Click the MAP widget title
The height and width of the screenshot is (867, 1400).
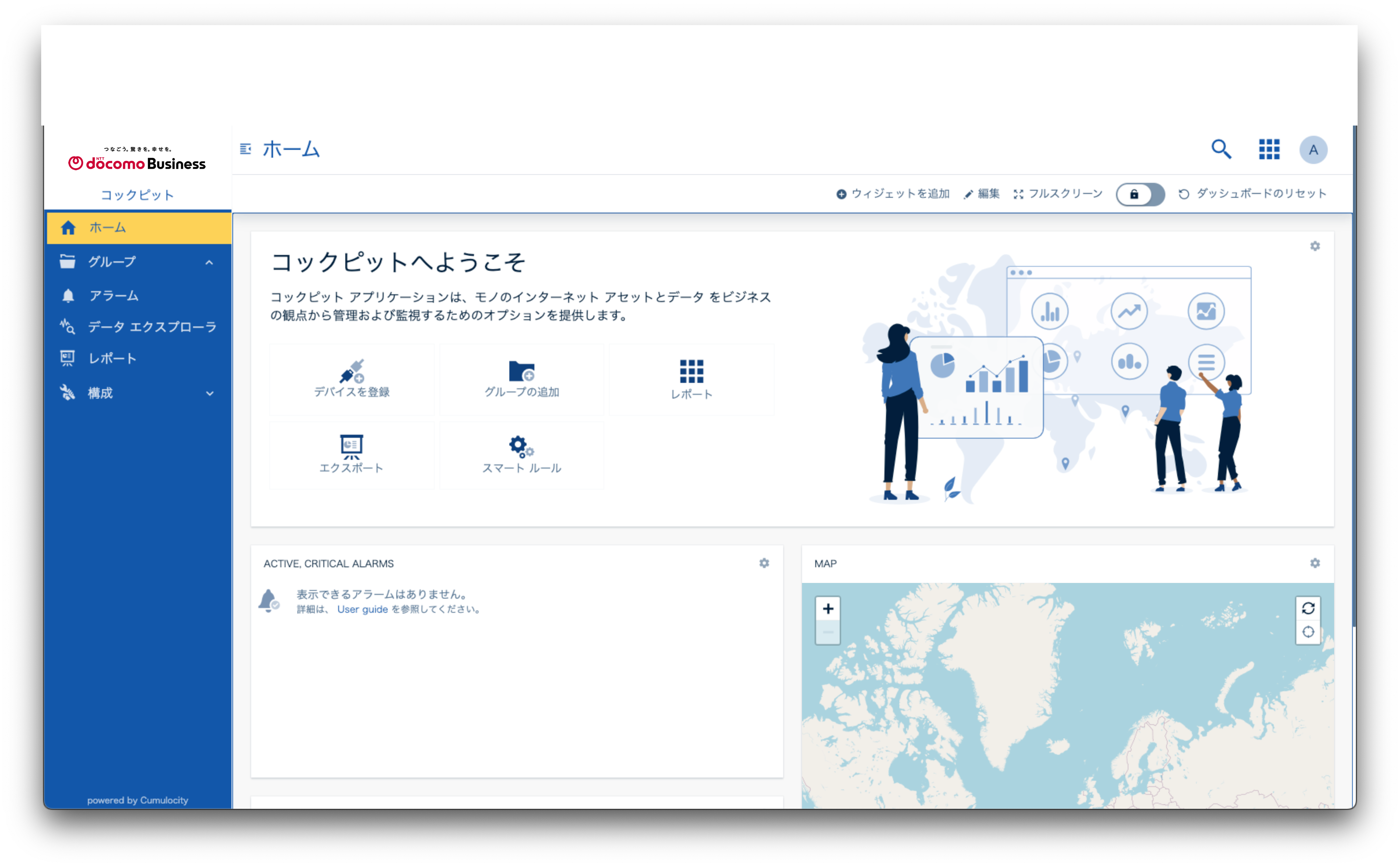(825, 564)
